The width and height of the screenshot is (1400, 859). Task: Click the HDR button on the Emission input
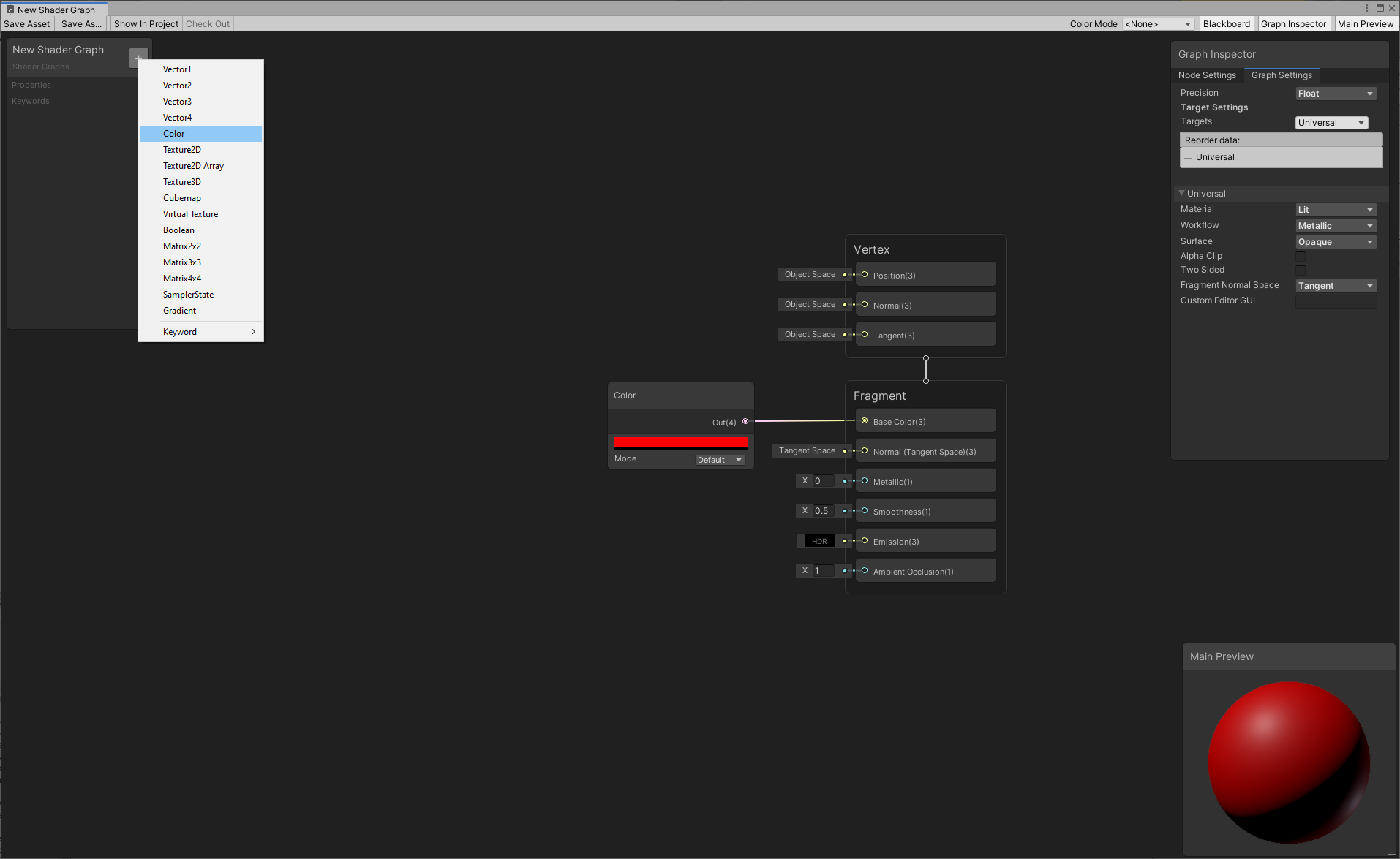point(819,540)
